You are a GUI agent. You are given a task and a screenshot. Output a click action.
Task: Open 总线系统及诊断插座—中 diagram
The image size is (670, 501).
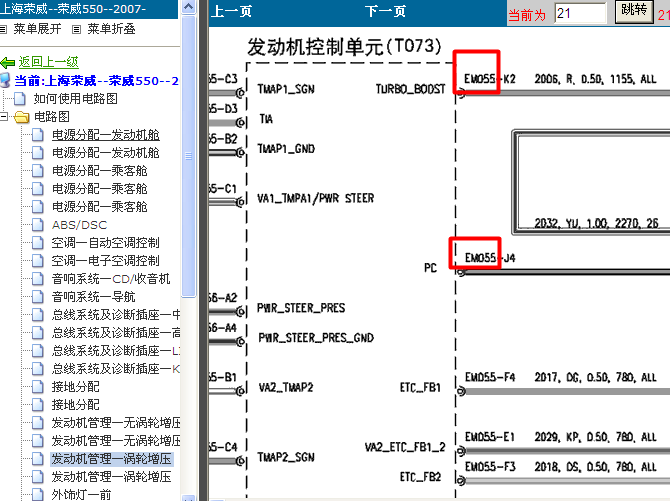point(116,315)
